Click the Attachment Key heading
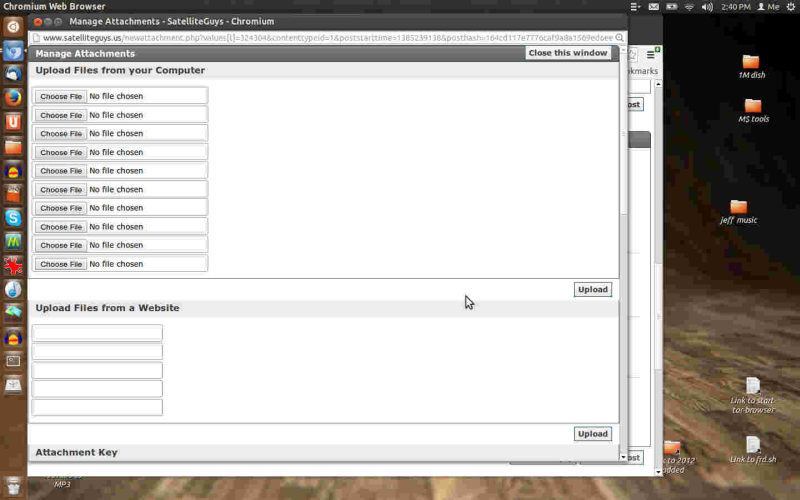 pos(76,453)
